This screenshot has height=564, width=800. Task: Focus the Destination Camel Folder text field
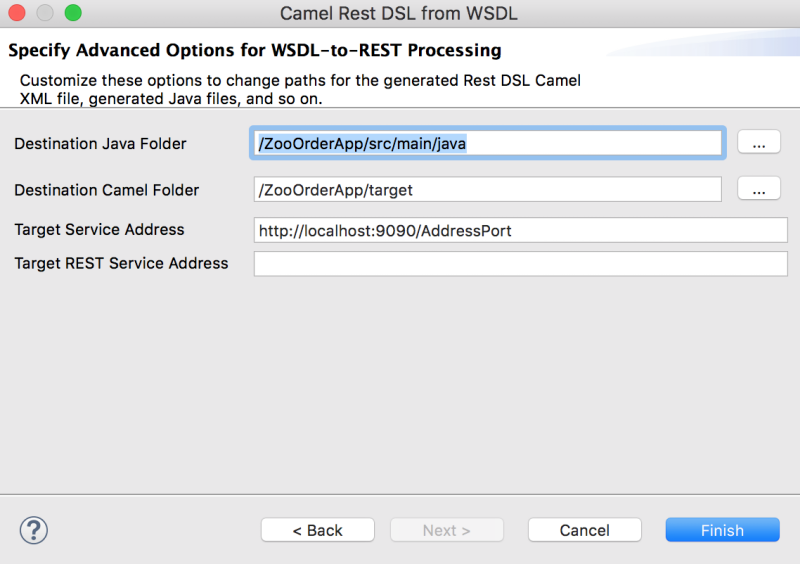(x=487, y=190)
